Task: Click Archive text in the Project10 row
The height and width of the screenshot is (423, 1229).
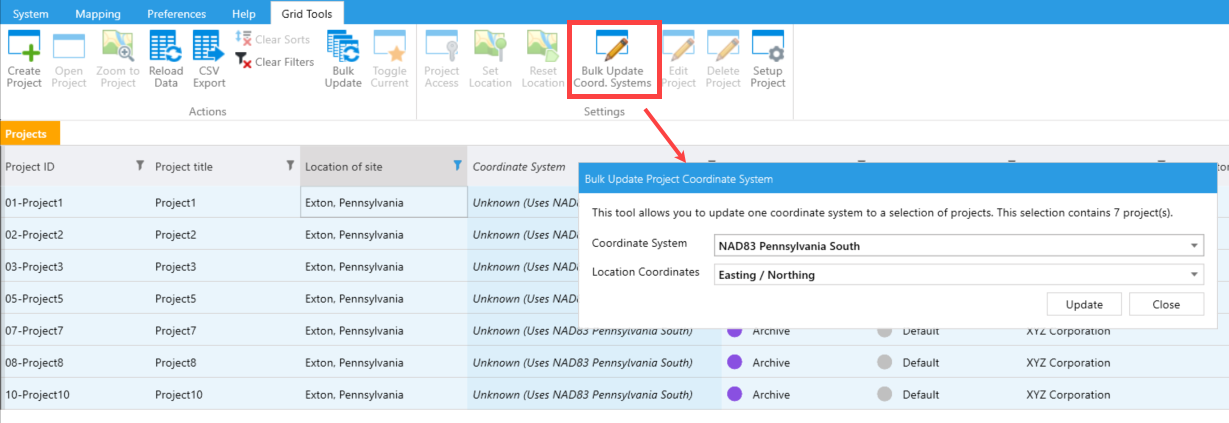Action: click(771, 394)
